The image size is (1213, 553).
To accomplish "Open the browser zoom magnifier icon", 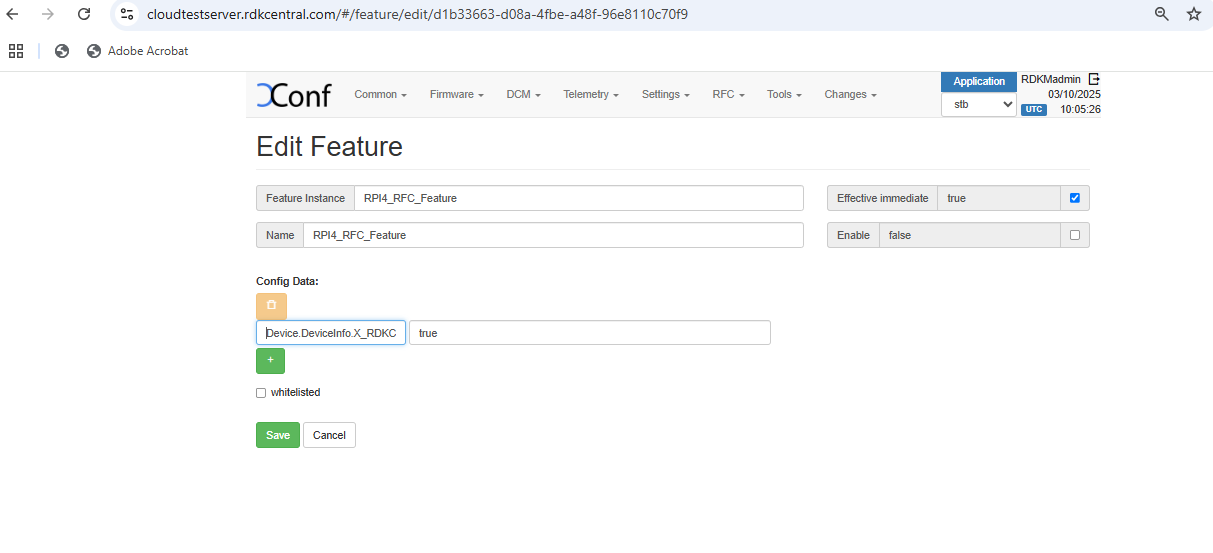I will coord(1161,14).
